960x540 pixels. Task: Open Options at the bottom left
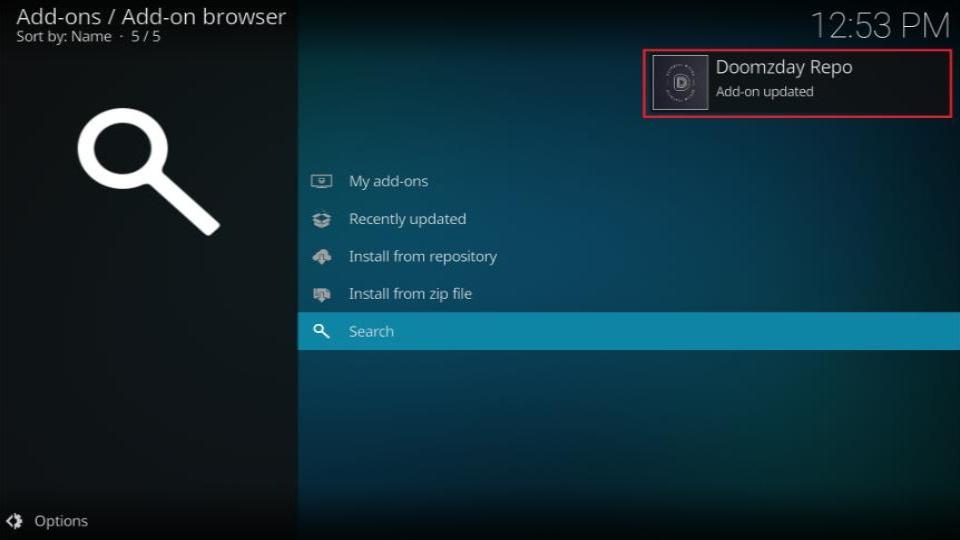(x=48, y=521)
